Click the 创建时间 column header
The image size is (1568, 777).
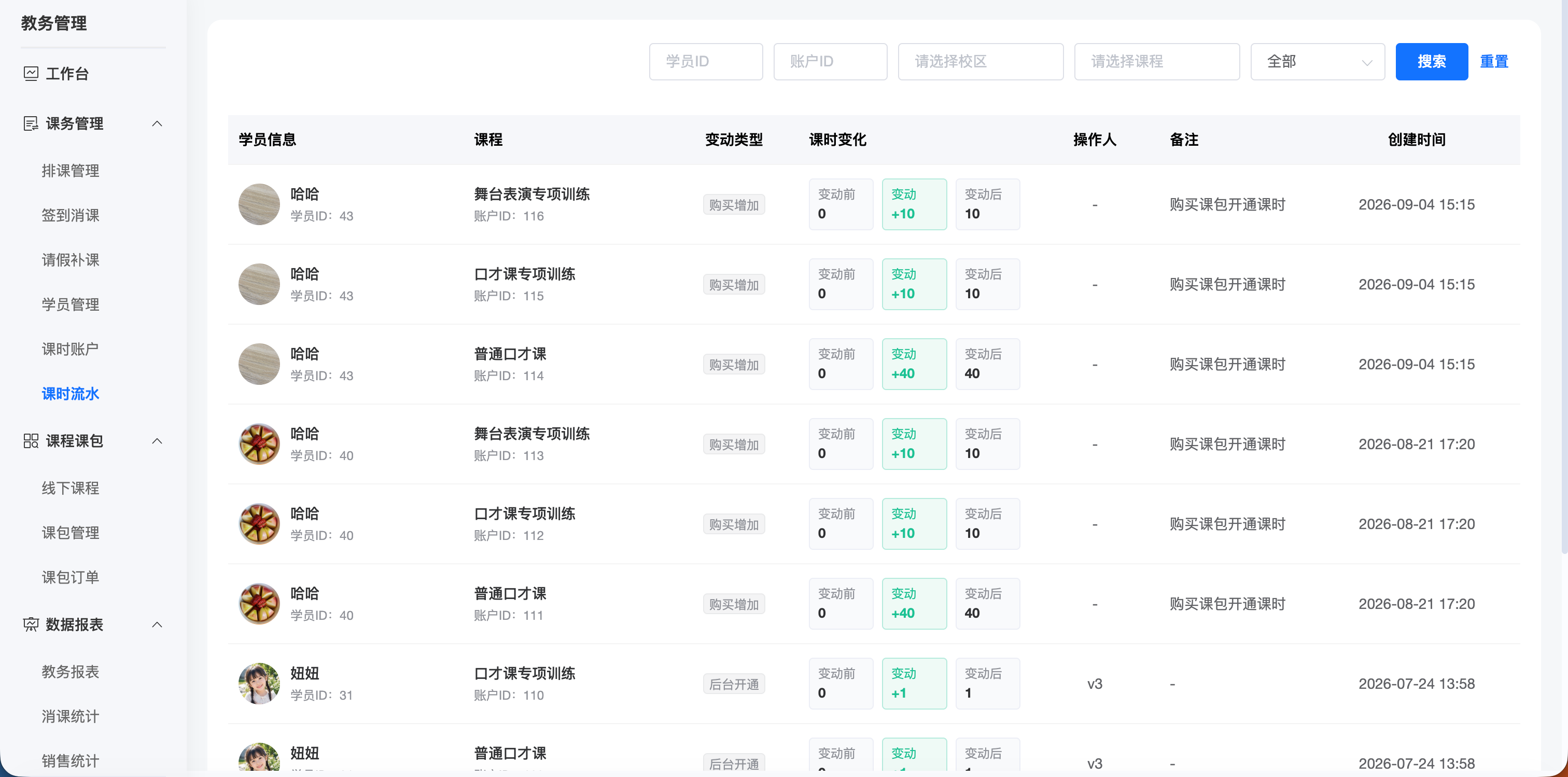(1417, 140)
